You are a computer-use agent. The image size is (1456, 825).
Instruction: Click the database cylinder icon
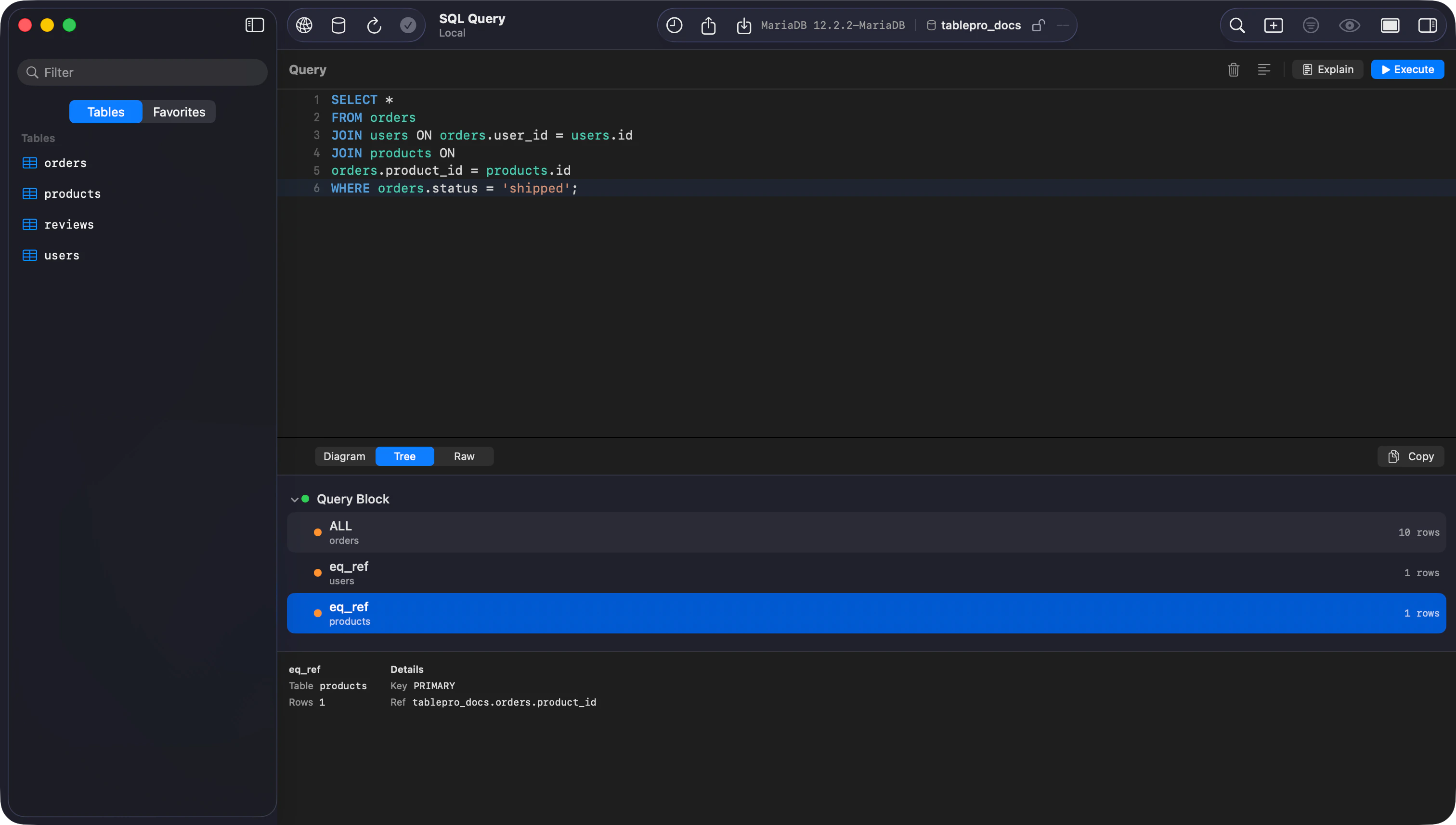coord(338,25)
